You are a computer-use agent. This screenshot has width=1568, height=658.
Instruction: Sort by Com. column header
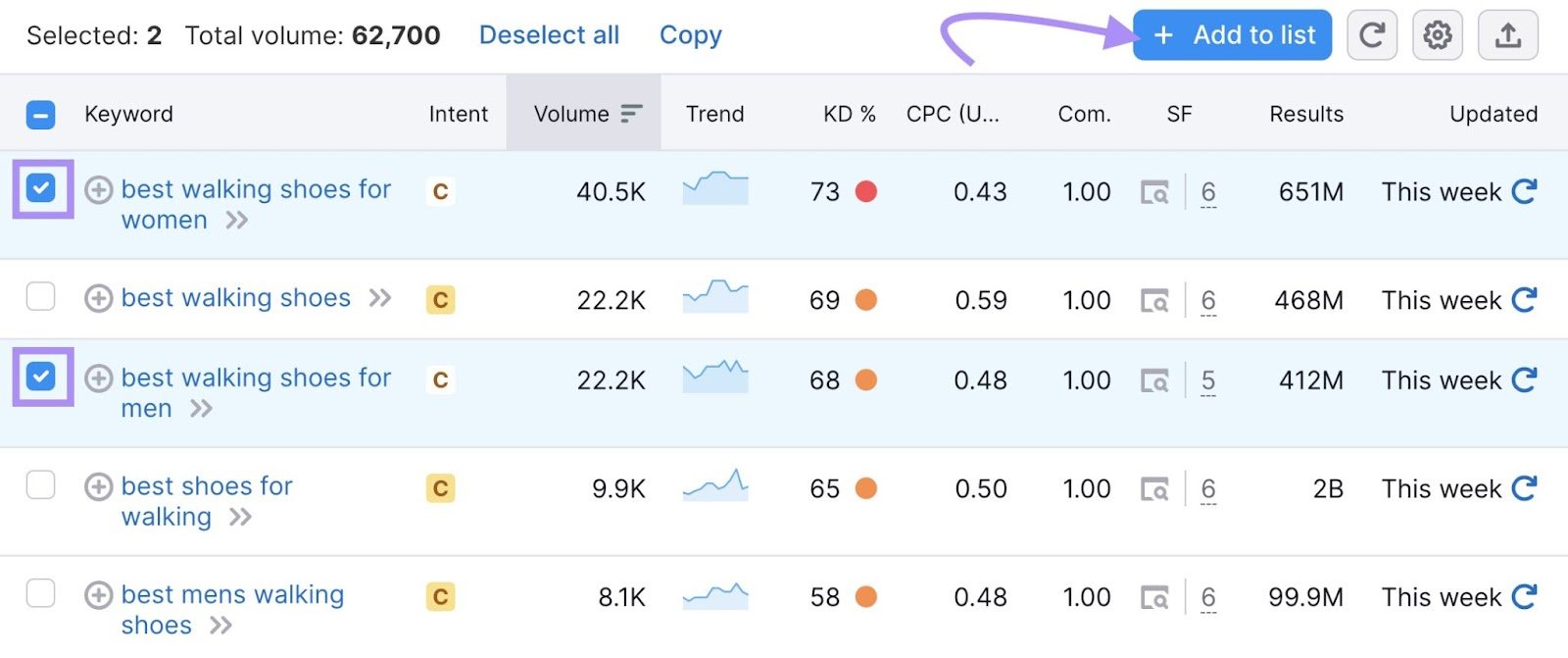[1084, 114]
